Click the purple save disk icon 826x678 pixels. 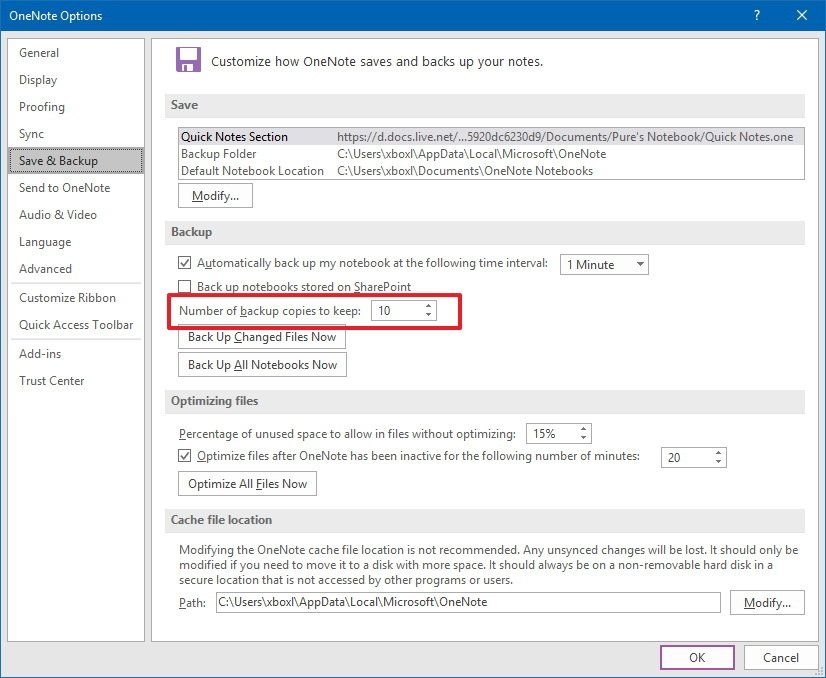point(189,59)
